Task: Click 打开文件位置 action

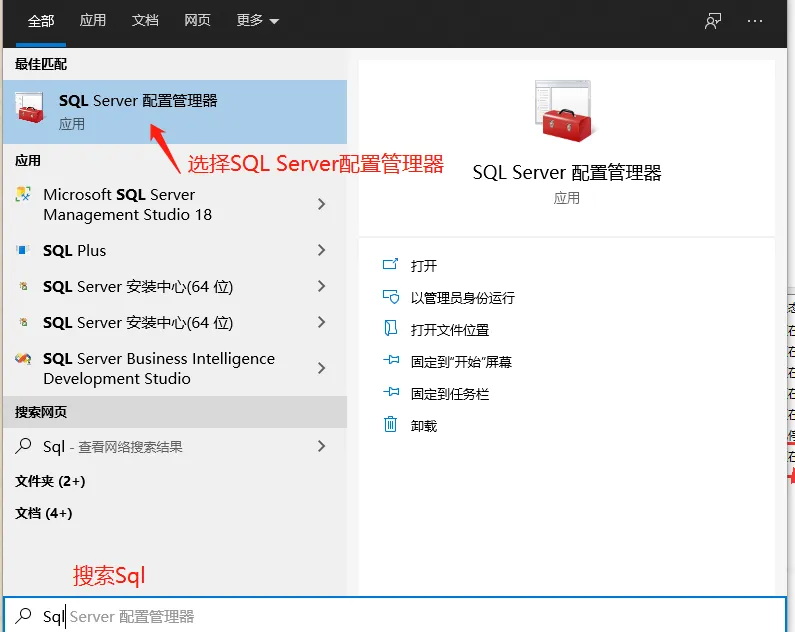Action: click(x=449, y=330)
